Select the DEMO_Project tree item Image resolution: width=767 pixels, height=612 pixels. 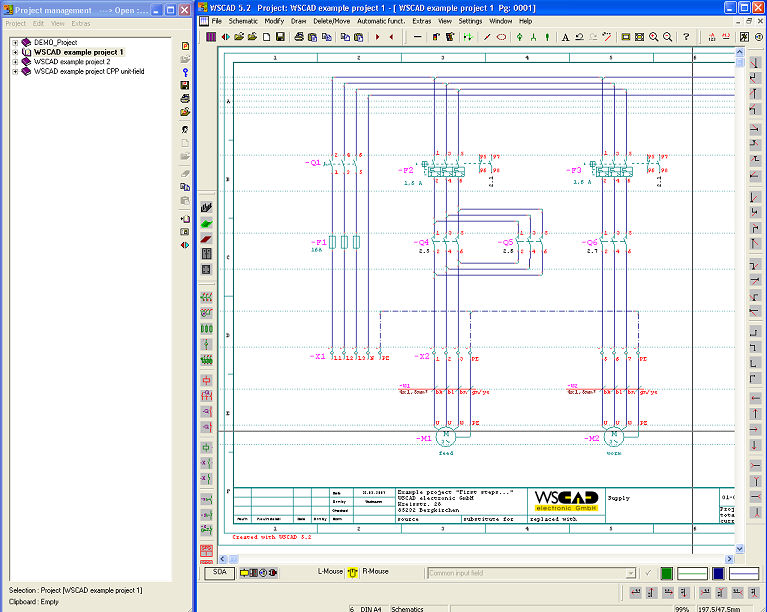55,43
